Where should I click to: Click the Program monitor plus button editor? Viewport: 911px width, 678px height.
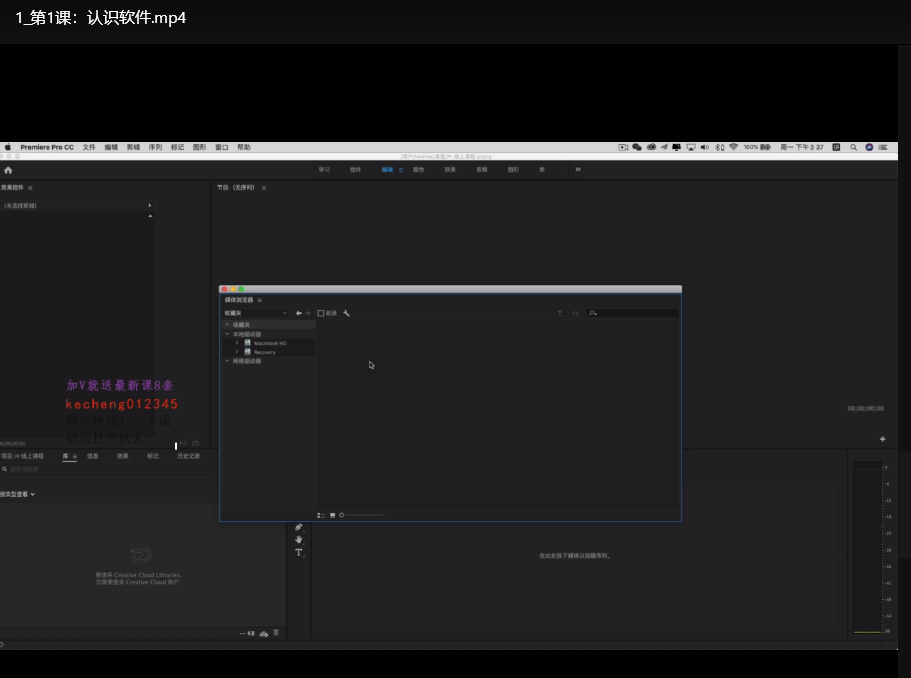point(883,439)
